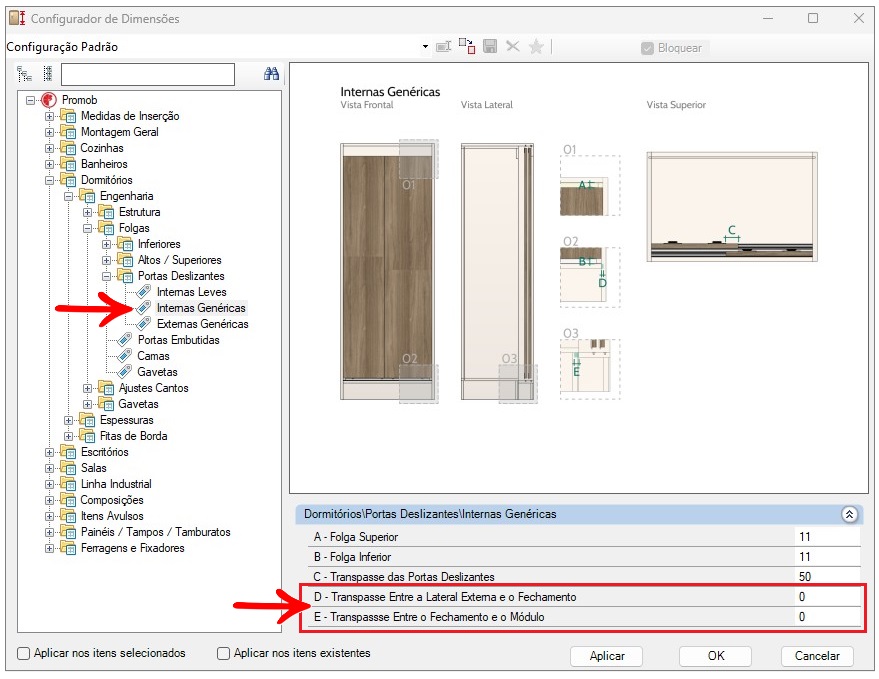Click the delete (X) toolbar icon

513,47
